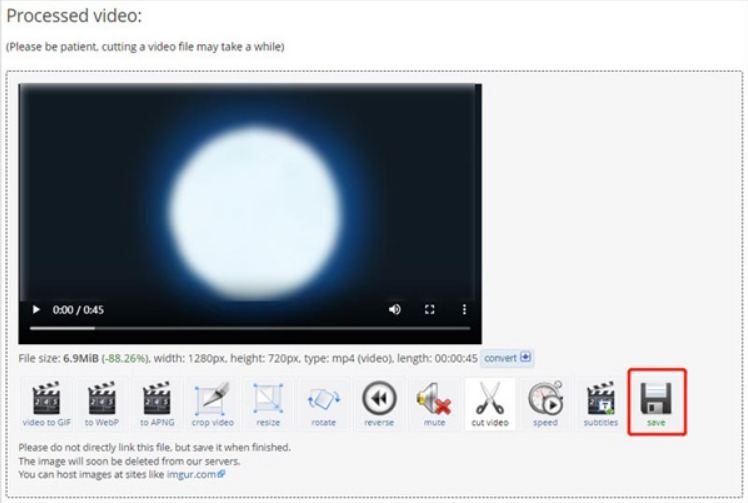Save the processed video
The width and height of the screenshot is (748, 503).
click(656, 404)
